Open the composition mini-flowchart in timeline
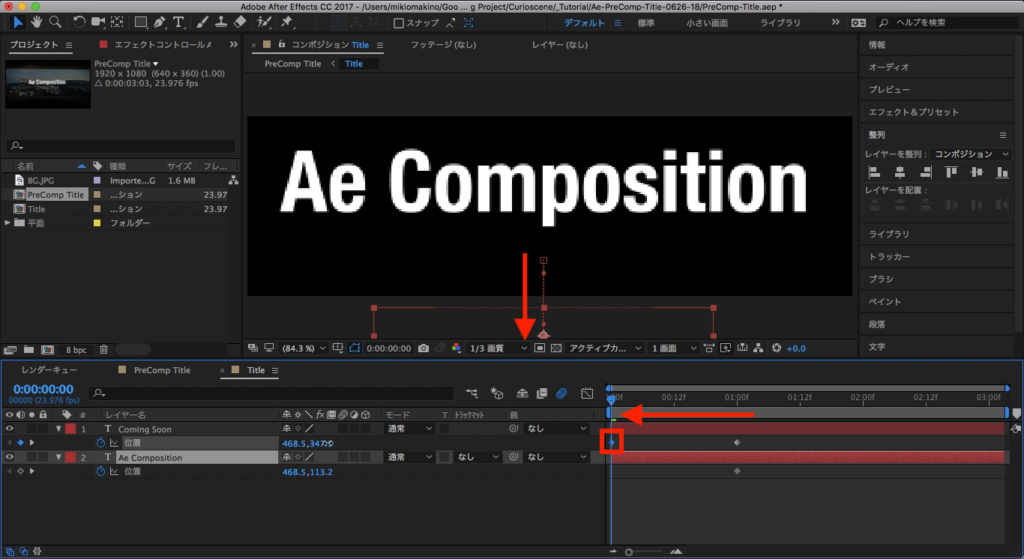Viewport: 1024px width, 559px height. pos(472,393)
